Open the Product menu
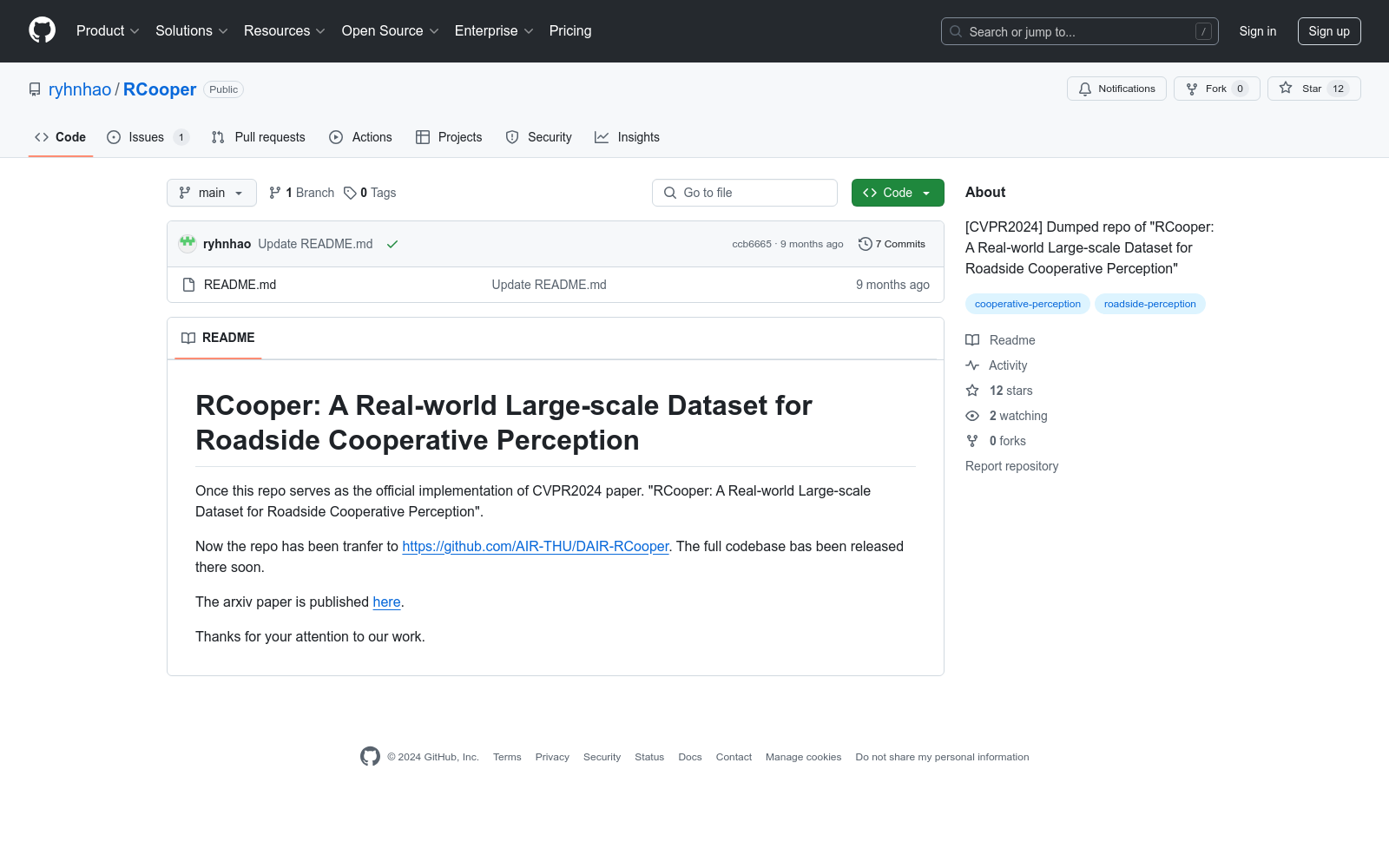Screen dimensions: 1389x868 pos(108,30)
